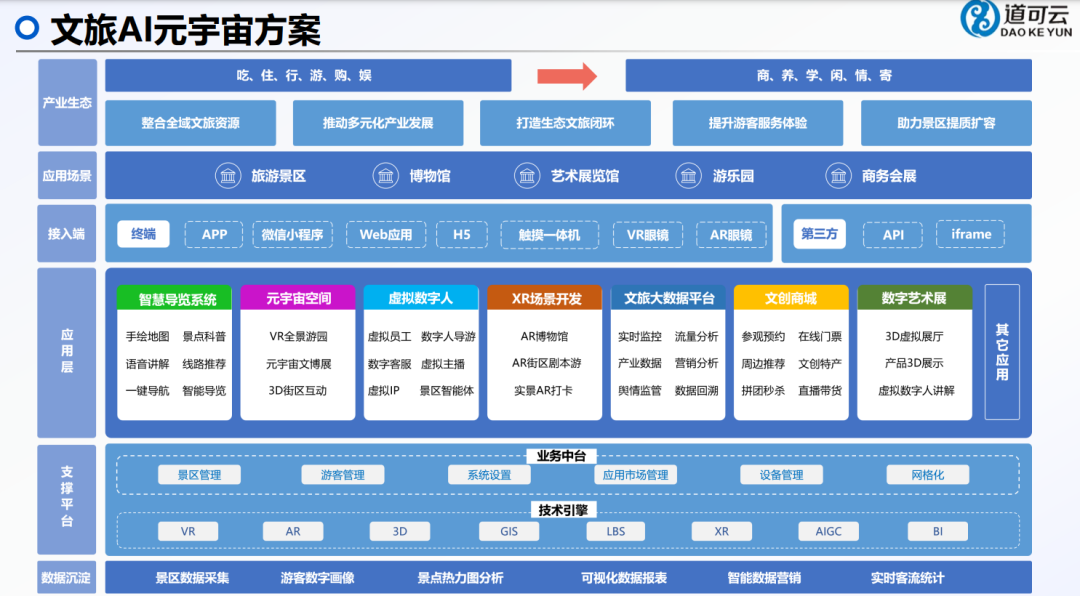Click AR街区剧本游 text
The width and height of the screenshot is (1080, 596).
(546, 363)
